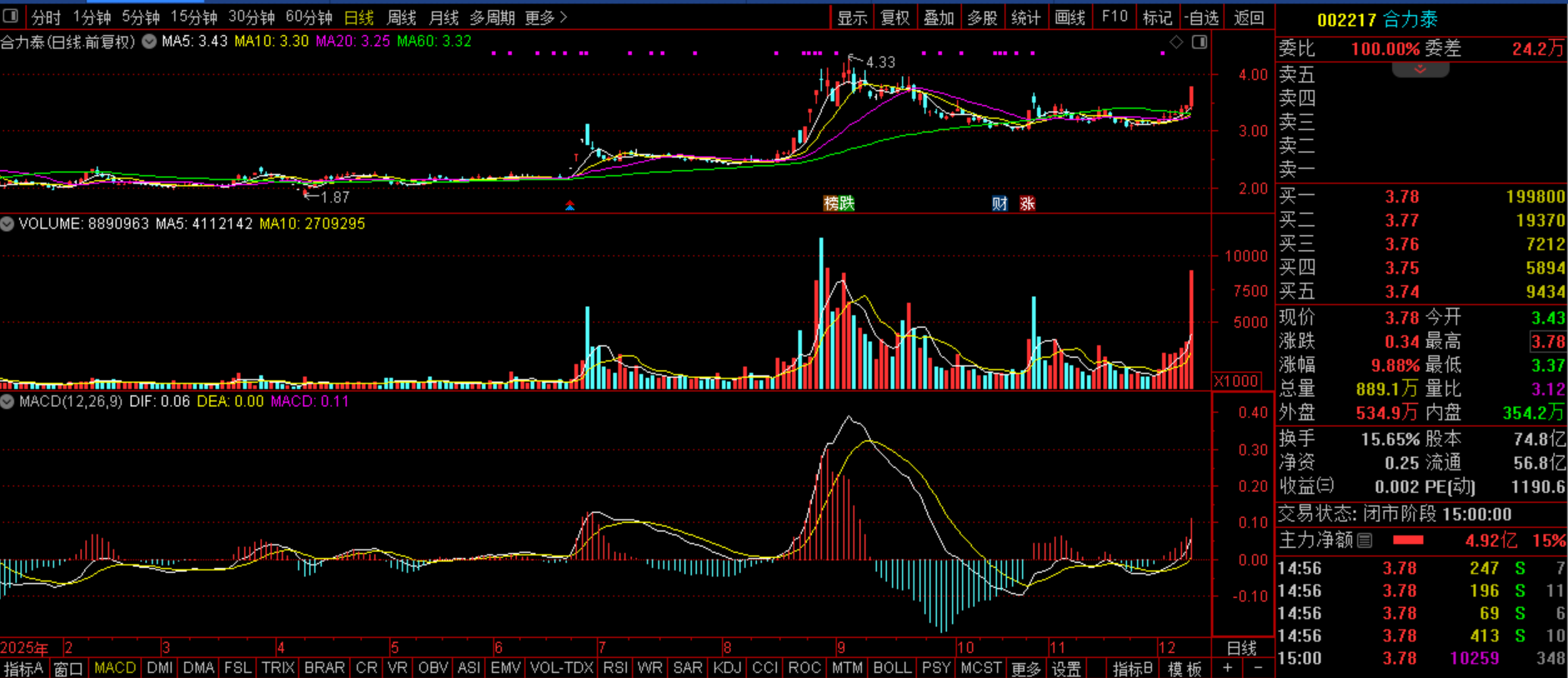The width and height of the screenshot is (1568, 678).
Task: Click the diamond icon above the price chart
Action: [x=1176, y=42]
